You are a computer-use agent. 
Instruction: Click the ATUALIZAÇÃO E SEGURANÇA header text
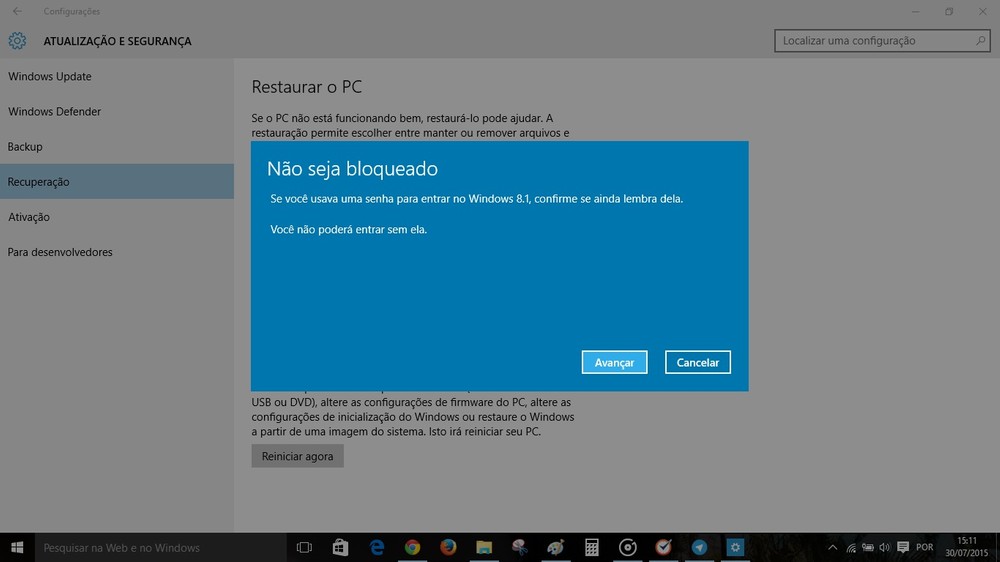[x=117, y=41]
